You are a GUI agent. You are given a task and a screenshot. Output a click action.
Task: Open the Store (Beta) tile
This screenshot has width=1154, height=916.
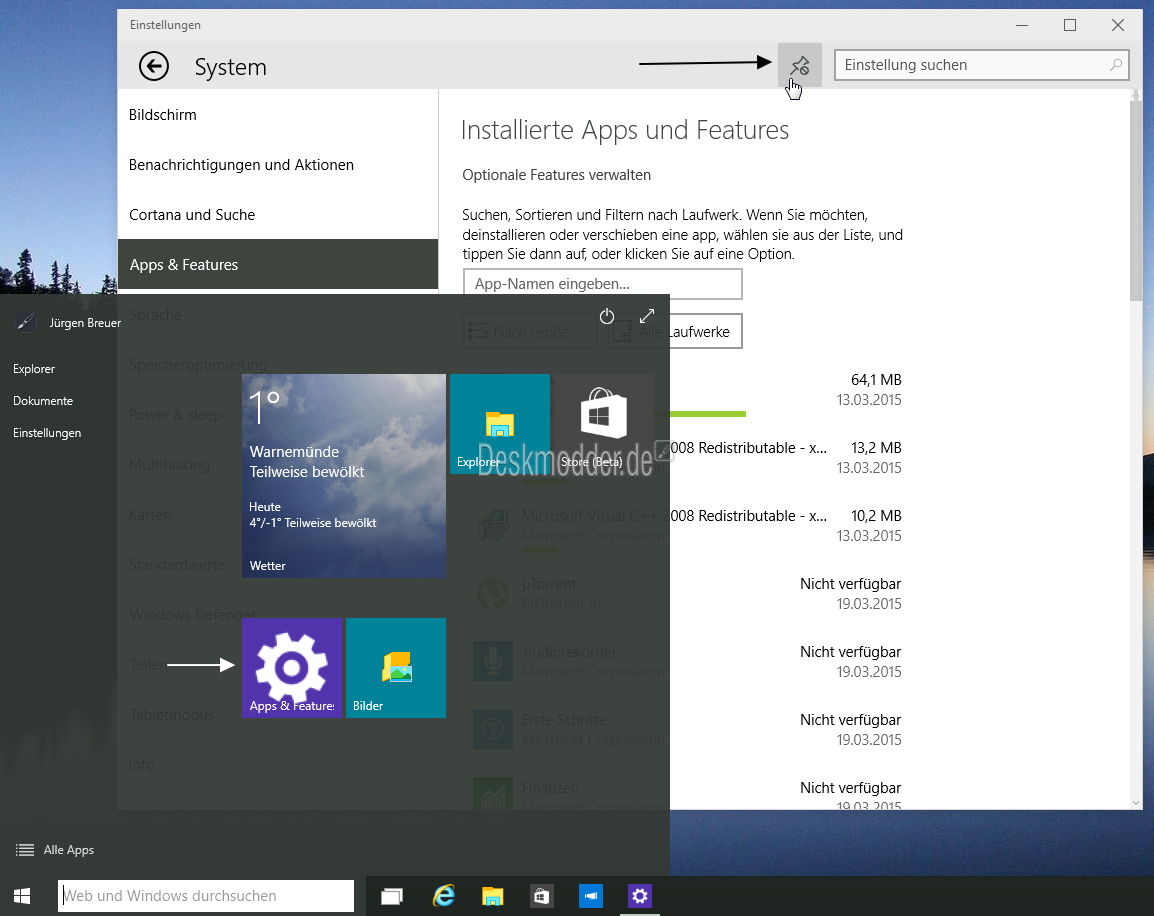pyautogui.click(x=603, y=424)
